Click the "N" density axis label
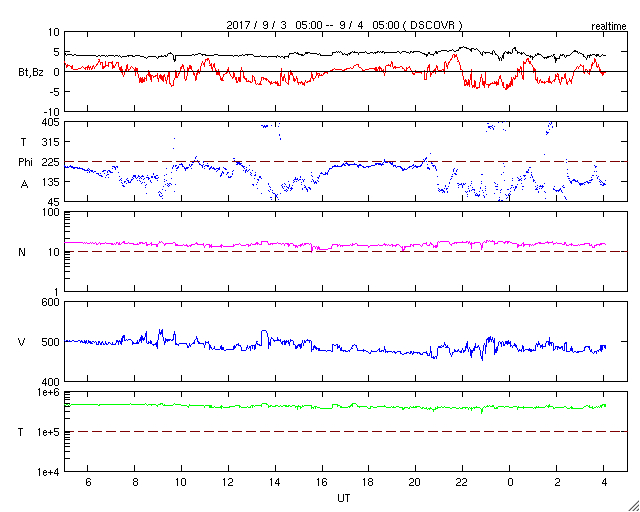 [22, 252]
